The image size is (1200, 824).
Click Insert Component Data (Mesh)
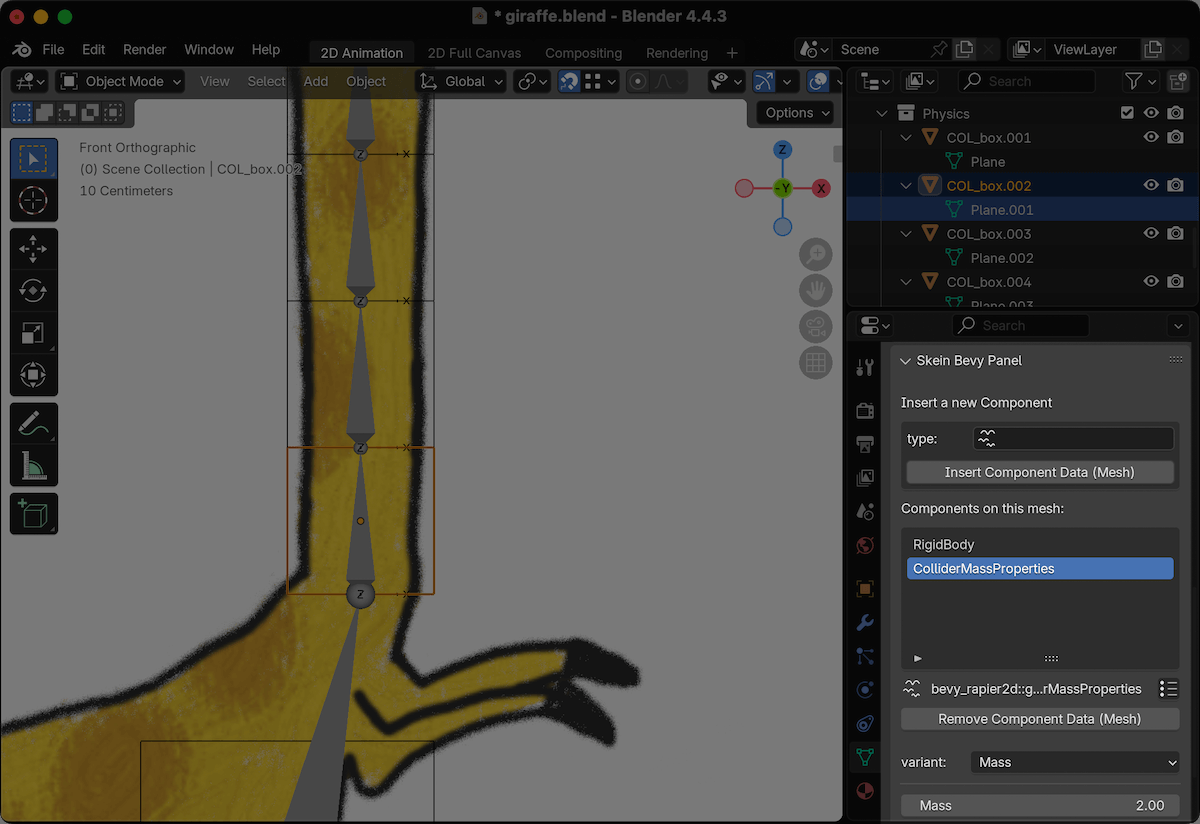tap(1040, 473)
